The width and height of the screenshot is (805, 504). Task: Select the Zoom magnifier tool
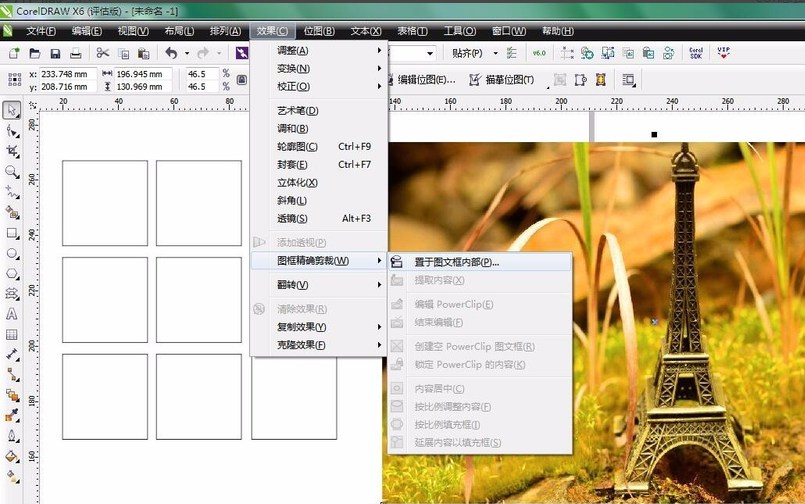pos(12,171)
